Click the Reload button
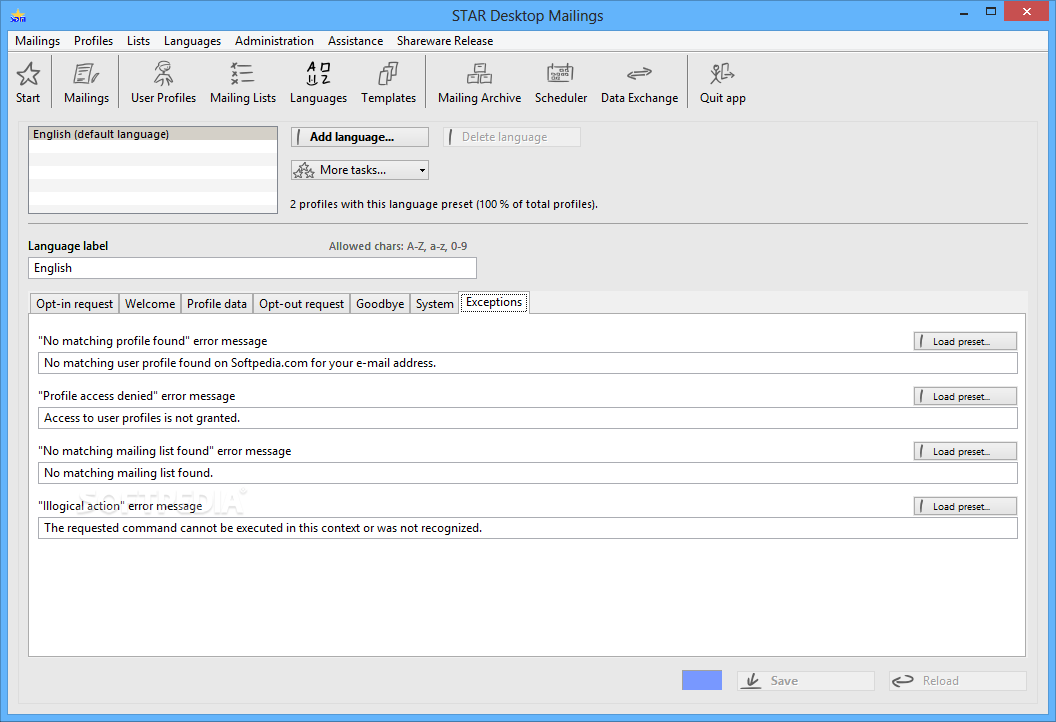The width and height of the screenshot is (1056, 722). coord(958,681)
